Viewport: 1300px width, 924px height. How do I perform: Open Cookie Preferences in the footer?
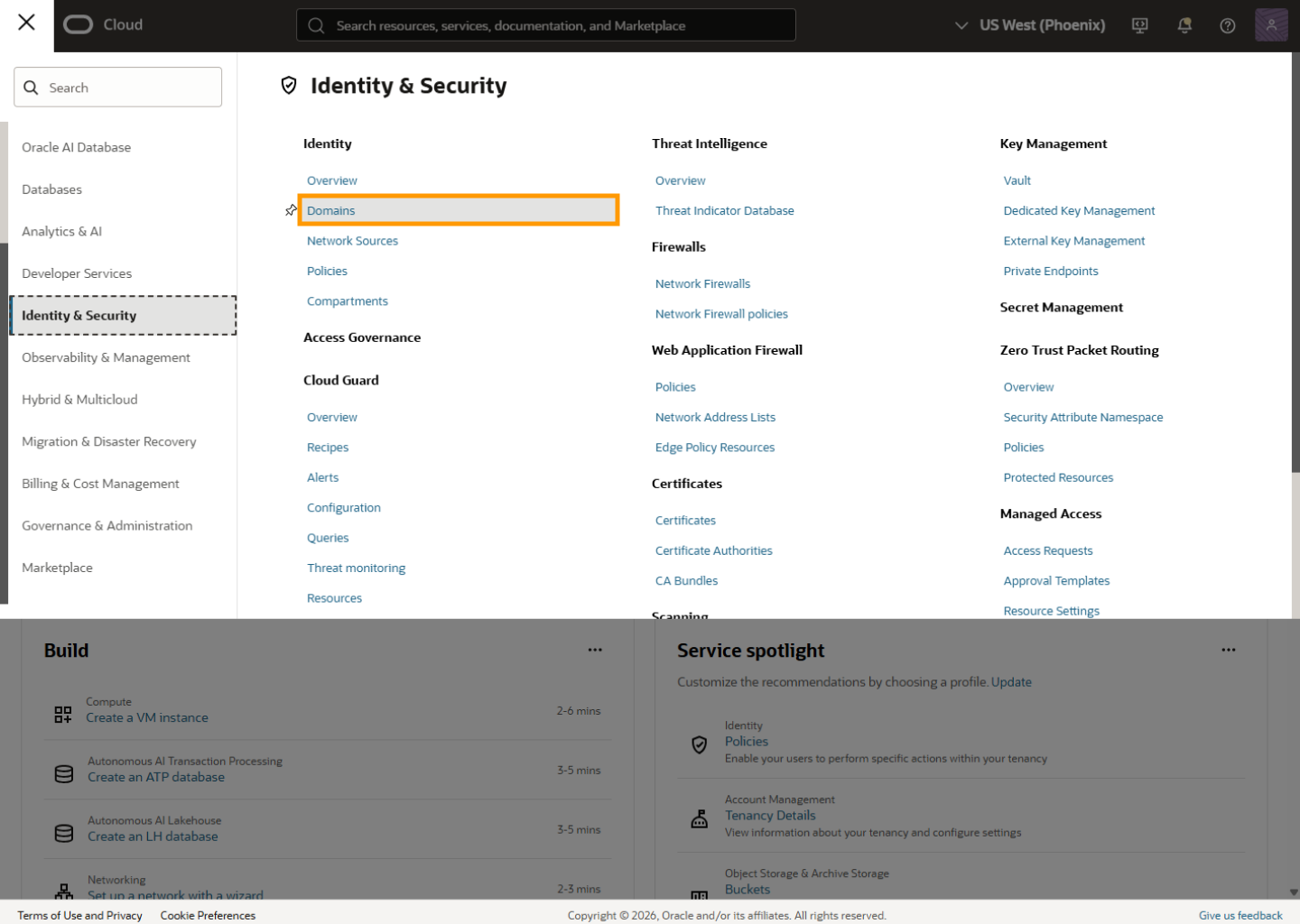point(209,915)
